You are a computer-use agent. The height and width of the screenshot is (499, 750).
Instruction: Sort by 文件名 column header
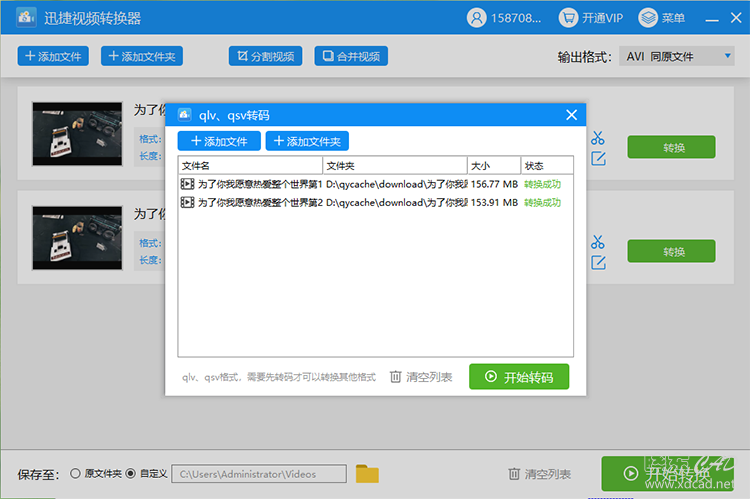tap(250, 166)
